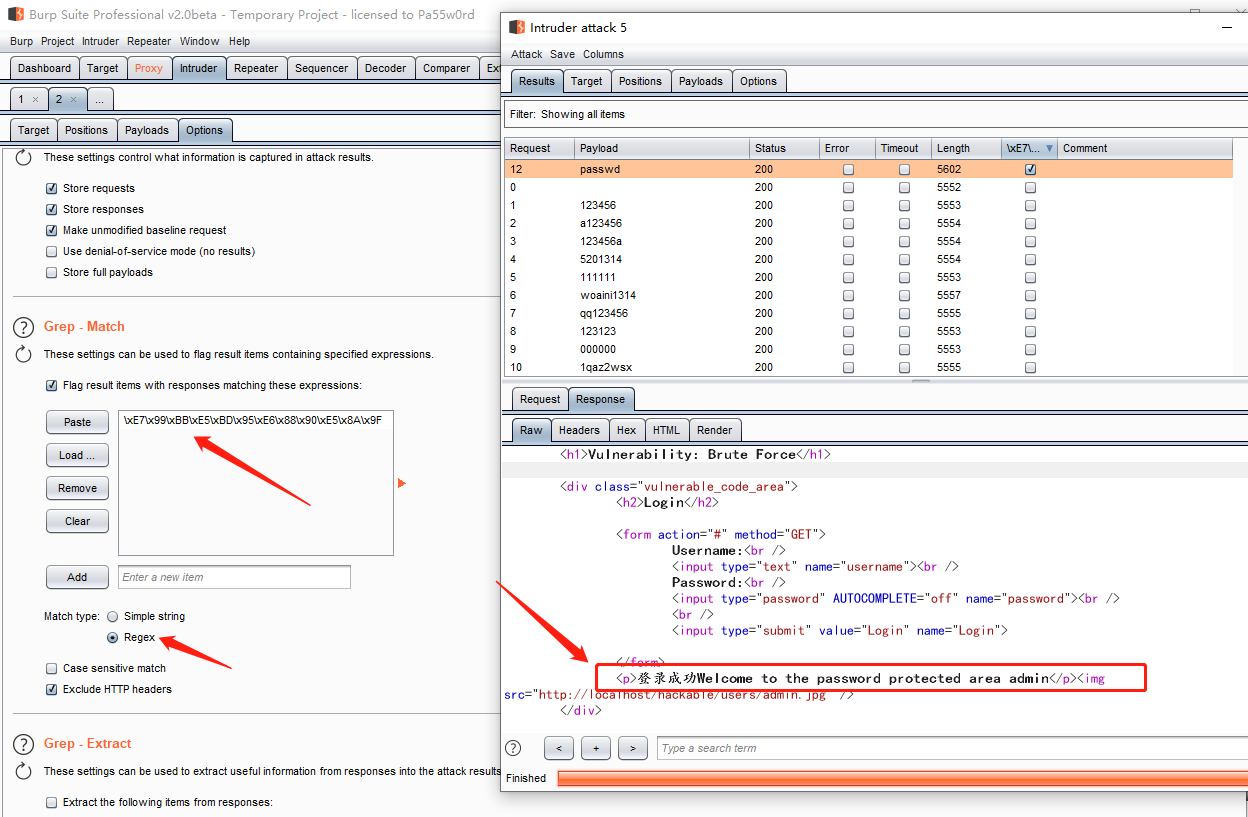The width and height of the screenshot is (1248, 817).
Task: Switch to Hex response view tab
Action: [626, 430]
